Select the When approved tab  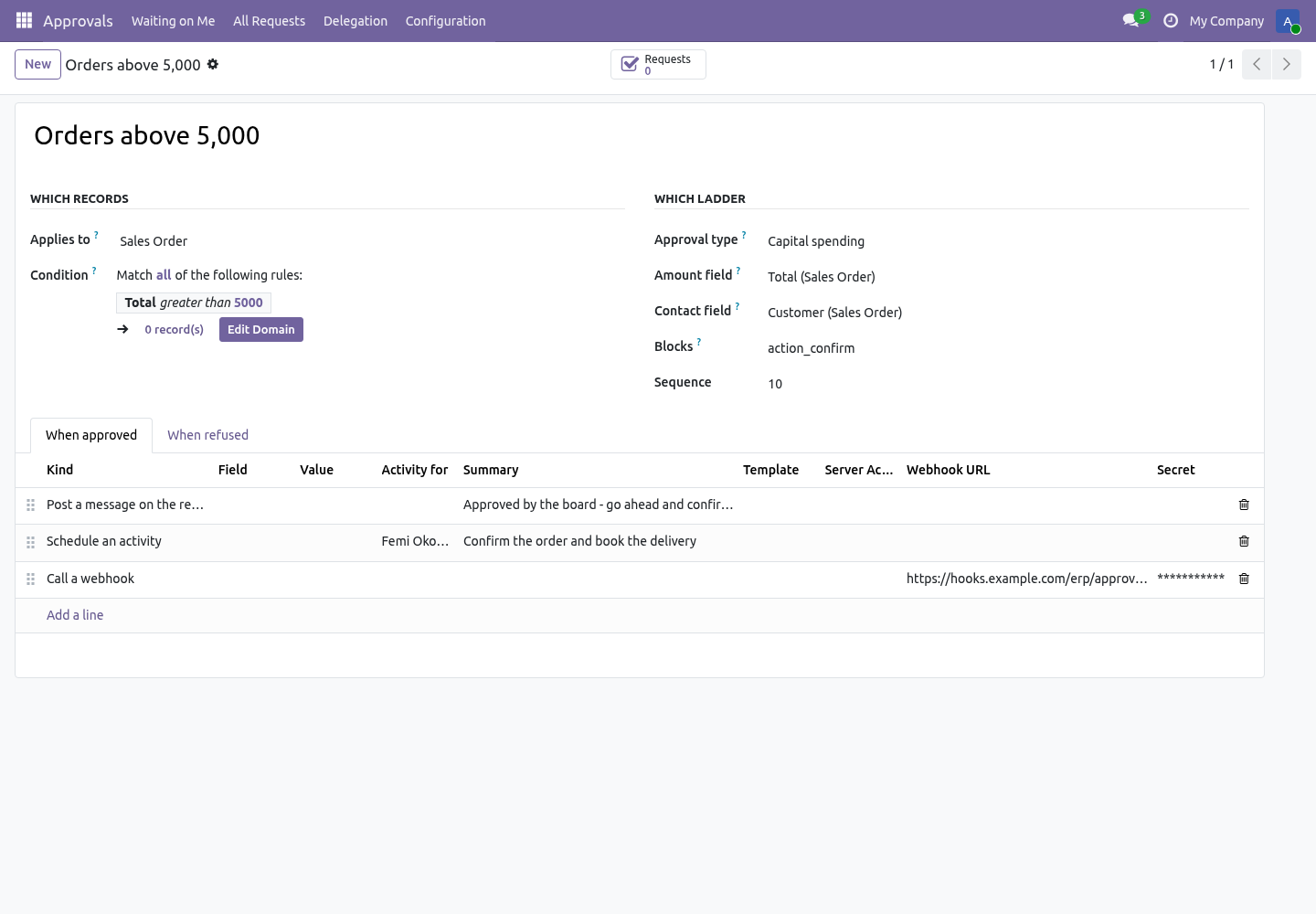pos(91,435)
